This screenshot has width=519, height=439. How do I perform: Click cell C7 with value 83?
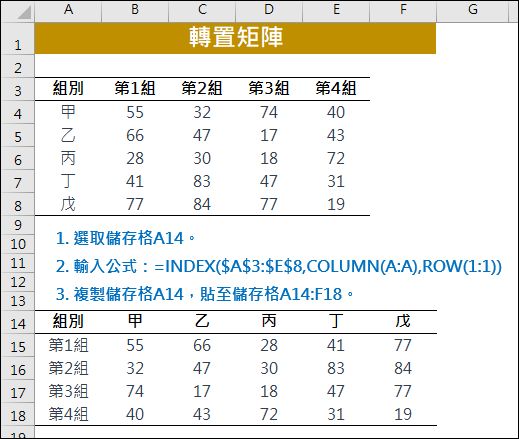click(202, 181)
